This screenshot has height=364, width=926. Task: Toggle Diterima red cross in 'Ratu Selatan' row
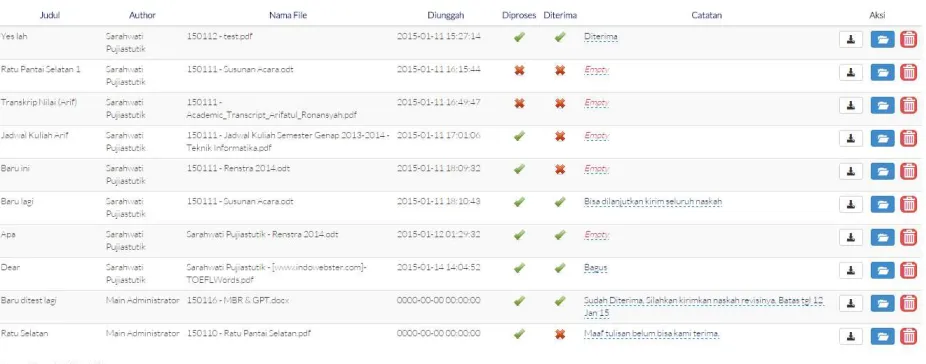560,335
